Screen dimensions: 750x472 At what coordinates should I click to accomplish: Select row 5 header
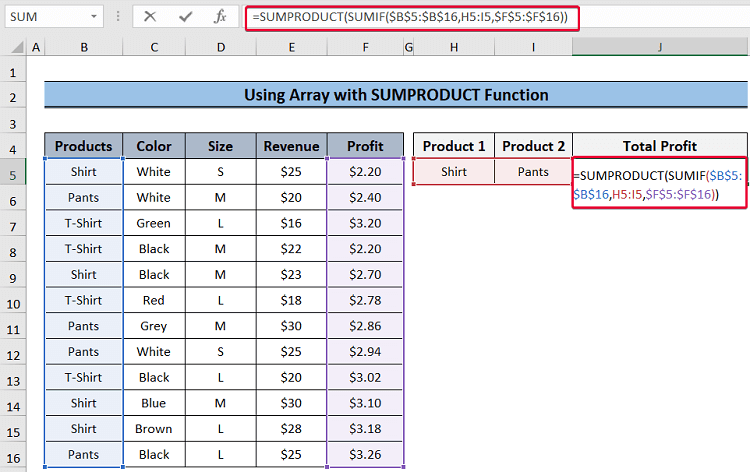(x=14, y=172)
